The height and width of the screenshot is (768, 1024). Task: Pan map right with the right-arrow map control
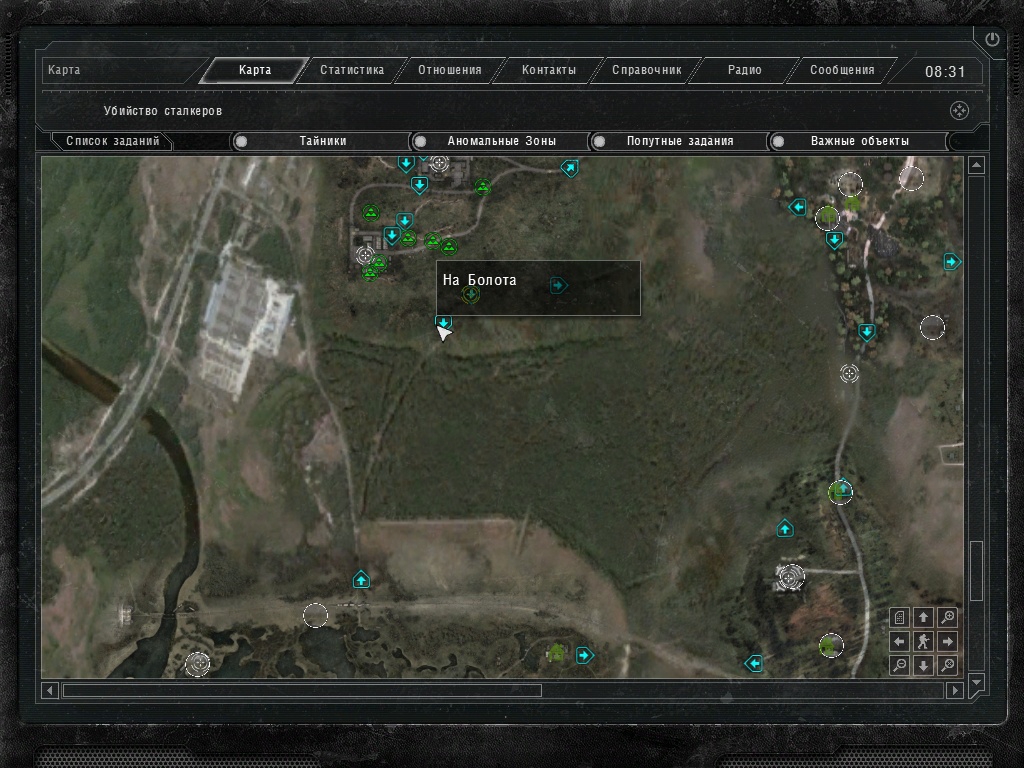[x=947, y=641]
